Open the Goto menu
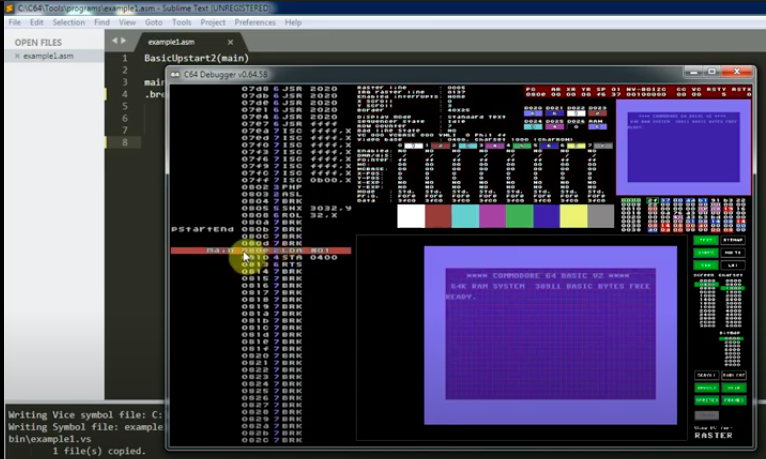Screen dimensions: 766x459 pos(154,22)
